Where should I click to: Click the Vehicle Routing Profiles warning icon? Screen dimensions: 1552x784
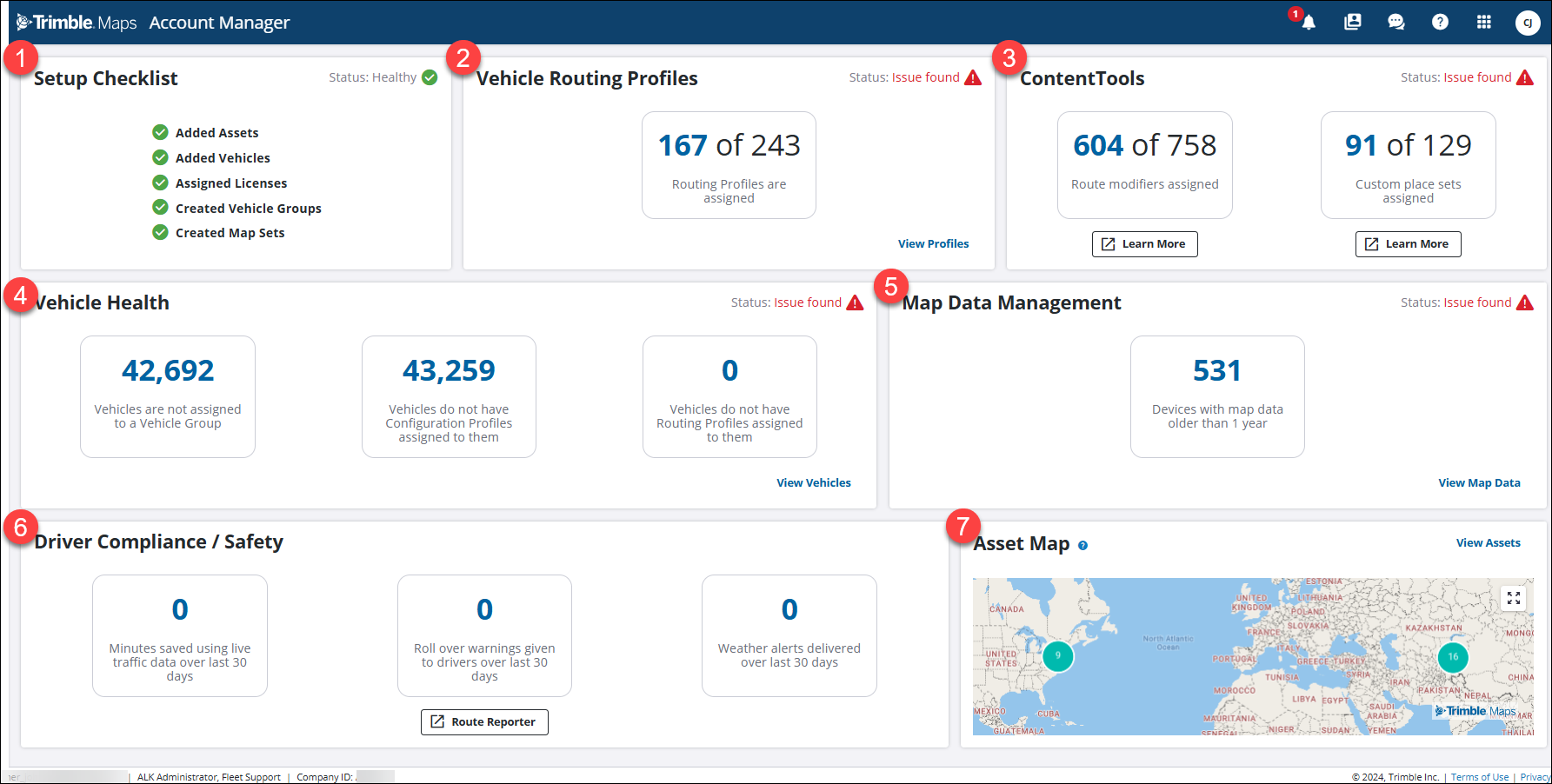973,78
